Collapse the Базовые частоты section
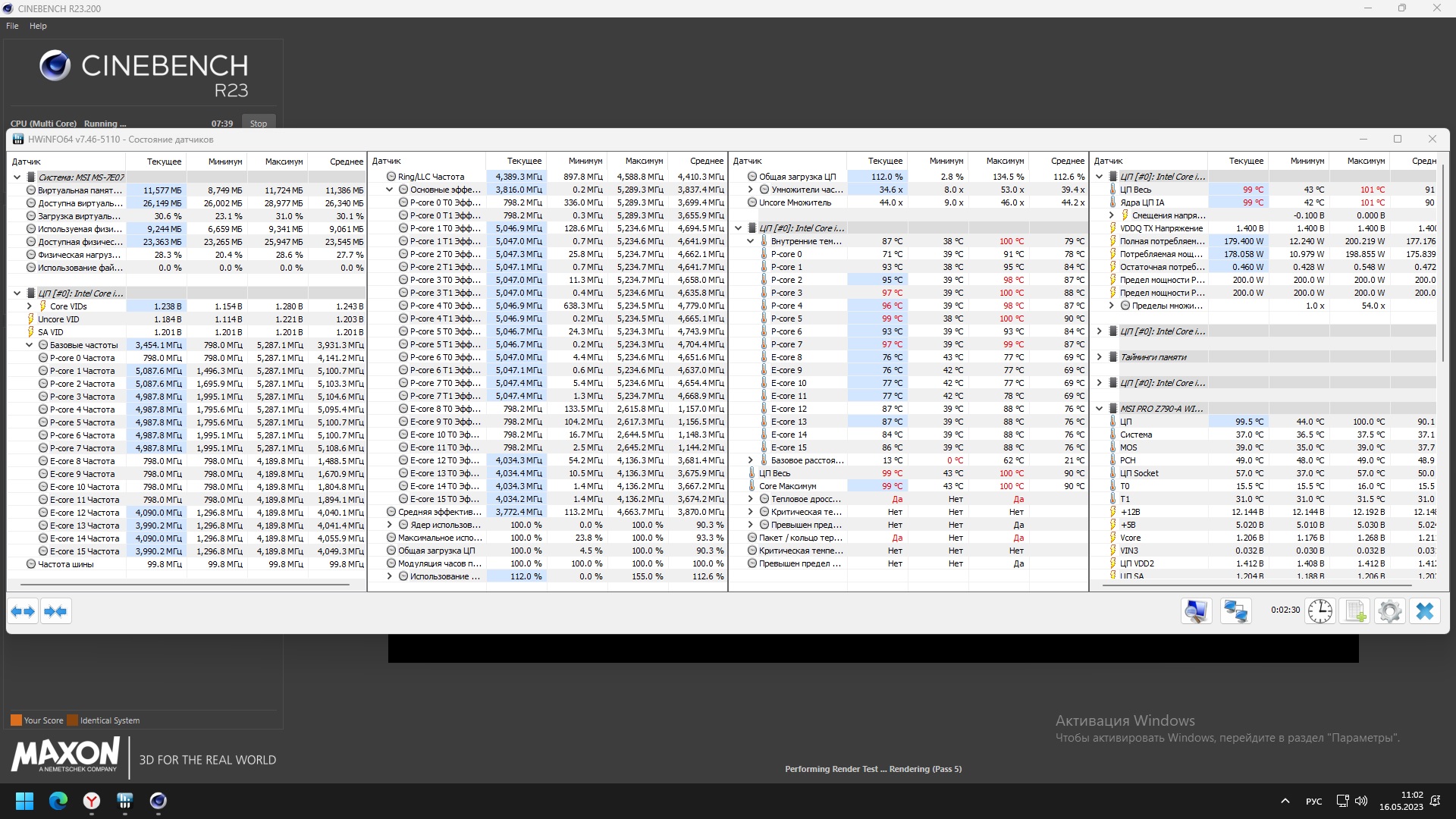The width and height of the screenshot is (1456, 819). click(30, 345)
